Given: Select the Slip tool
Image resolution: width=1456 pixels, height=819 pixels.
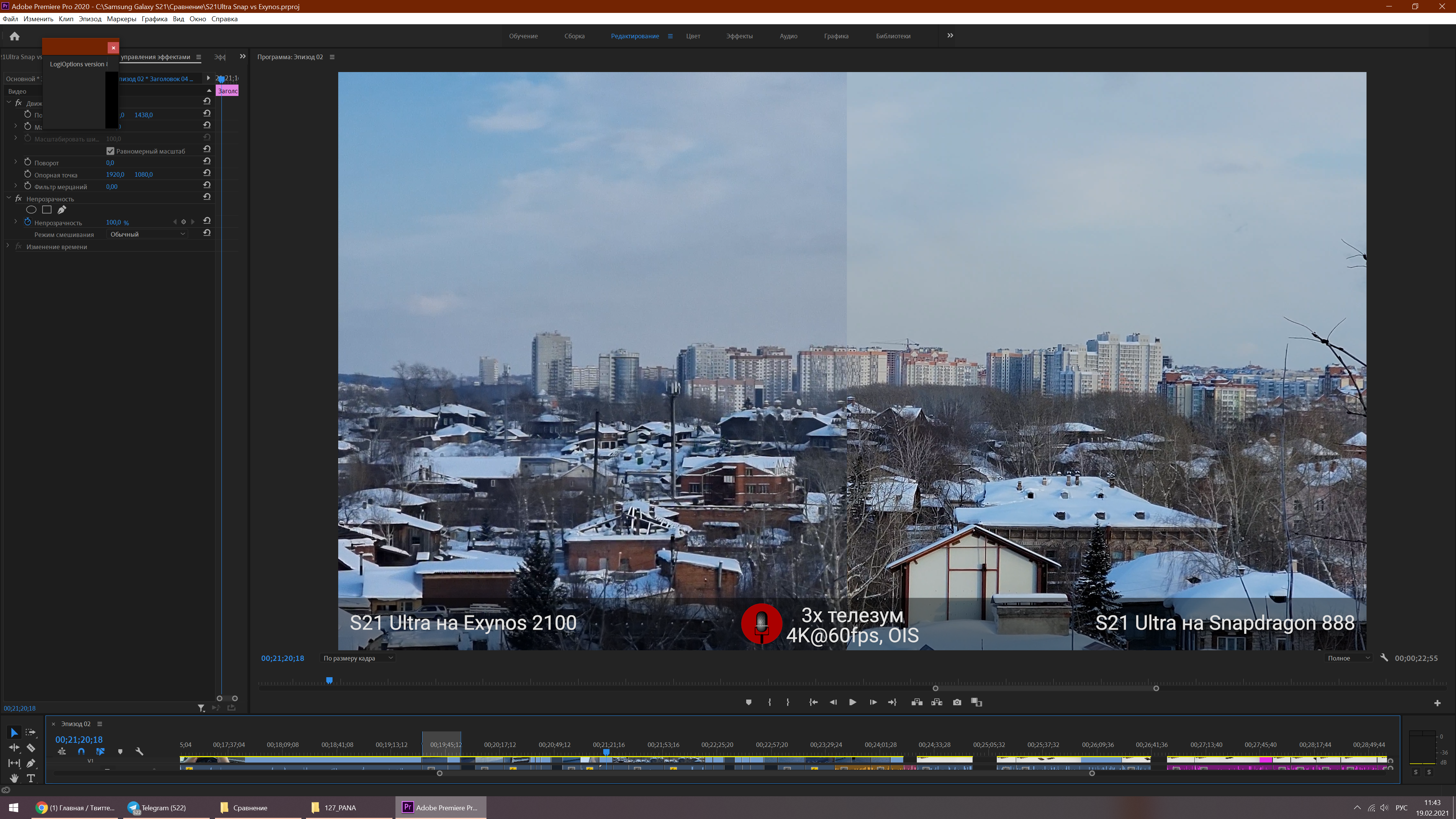Looking at the screenshot, I should (14, 763).
